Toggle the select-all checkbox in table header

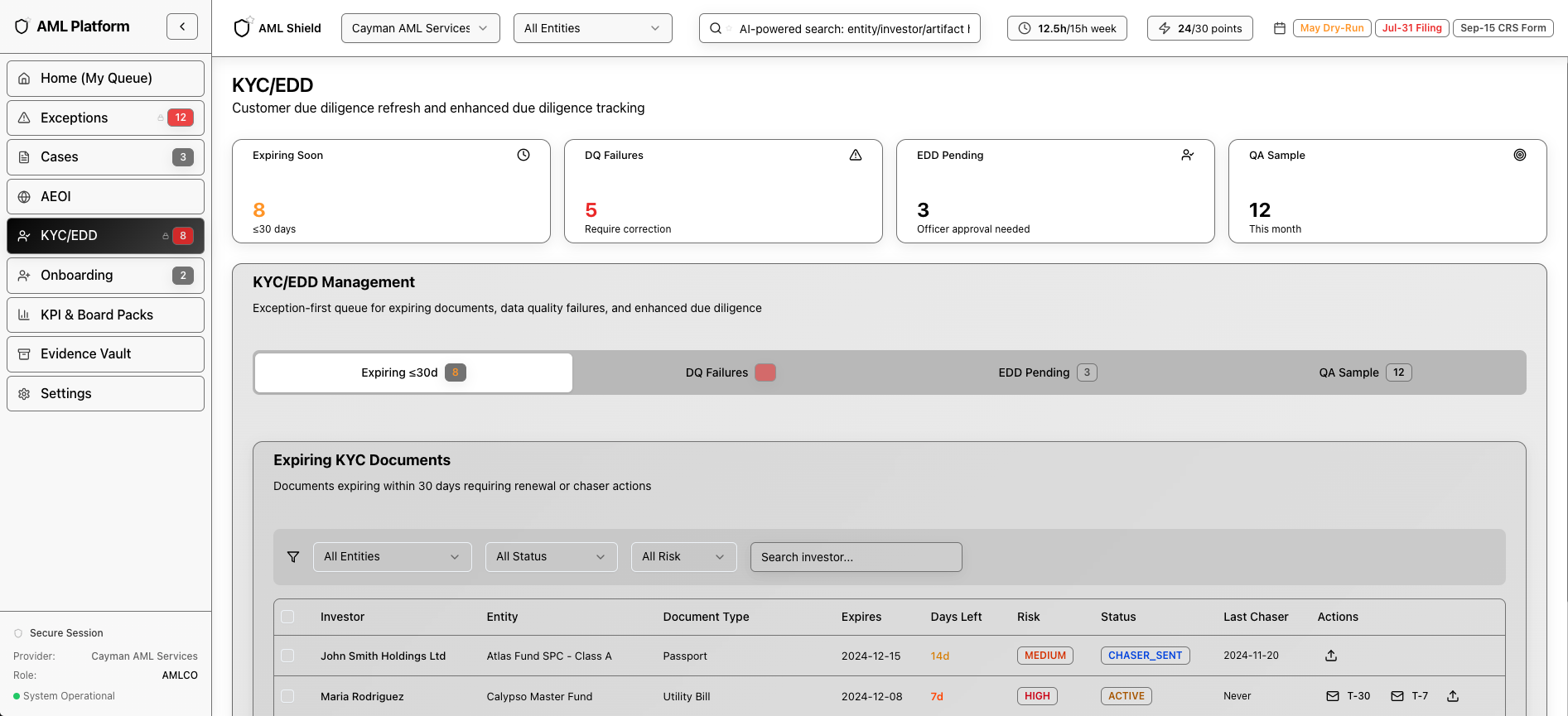287,617
